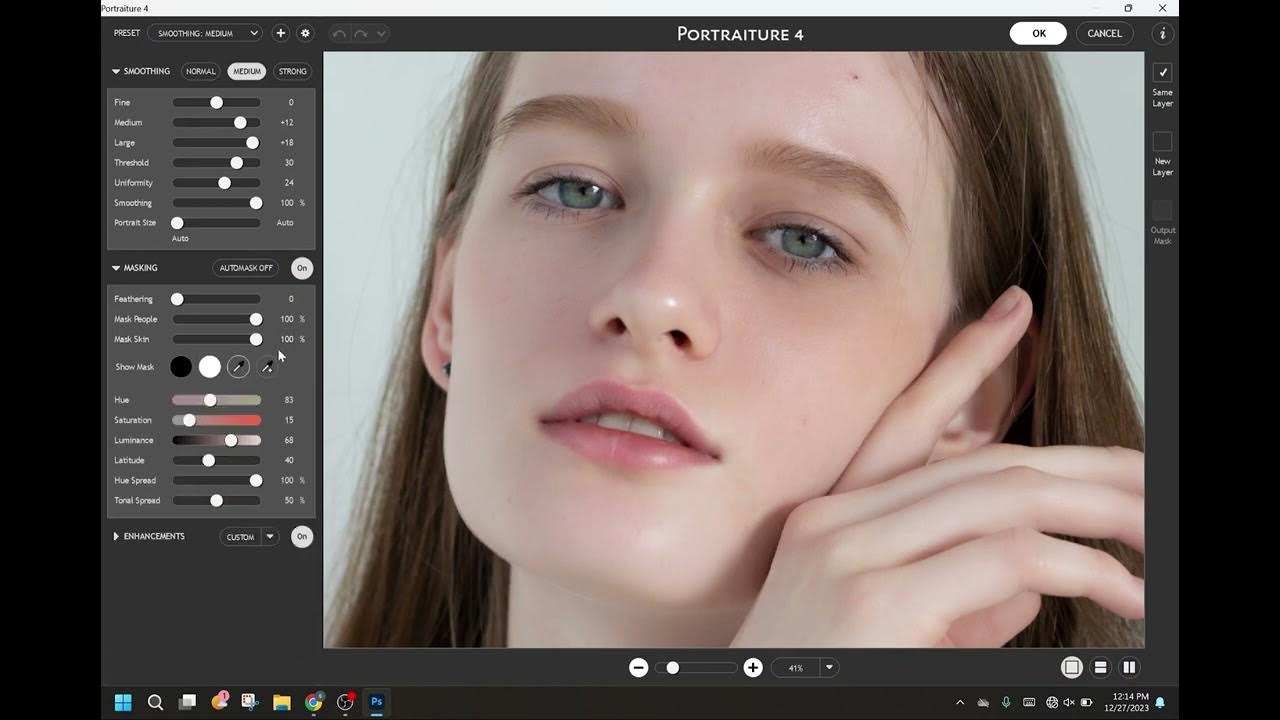
Task: Switch to horizontal split preview icon
Action: tap(1100, 668)
